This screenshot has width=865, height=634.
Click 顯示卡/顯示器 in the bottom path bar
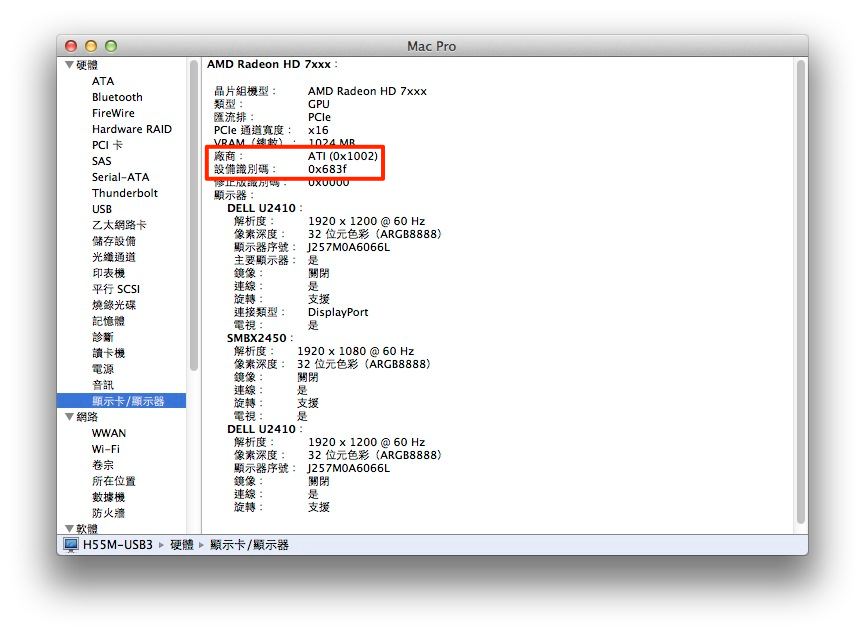click(249, 545)
